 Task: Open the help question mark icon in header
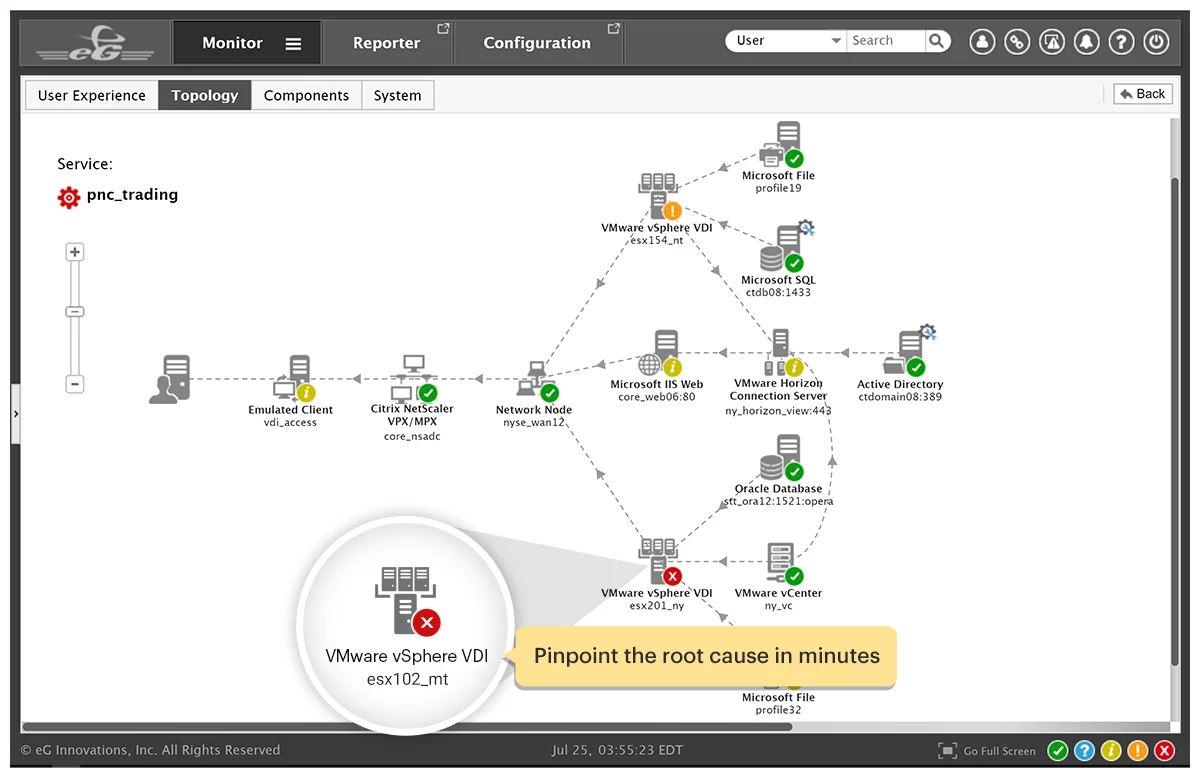tap(1122, 42)
